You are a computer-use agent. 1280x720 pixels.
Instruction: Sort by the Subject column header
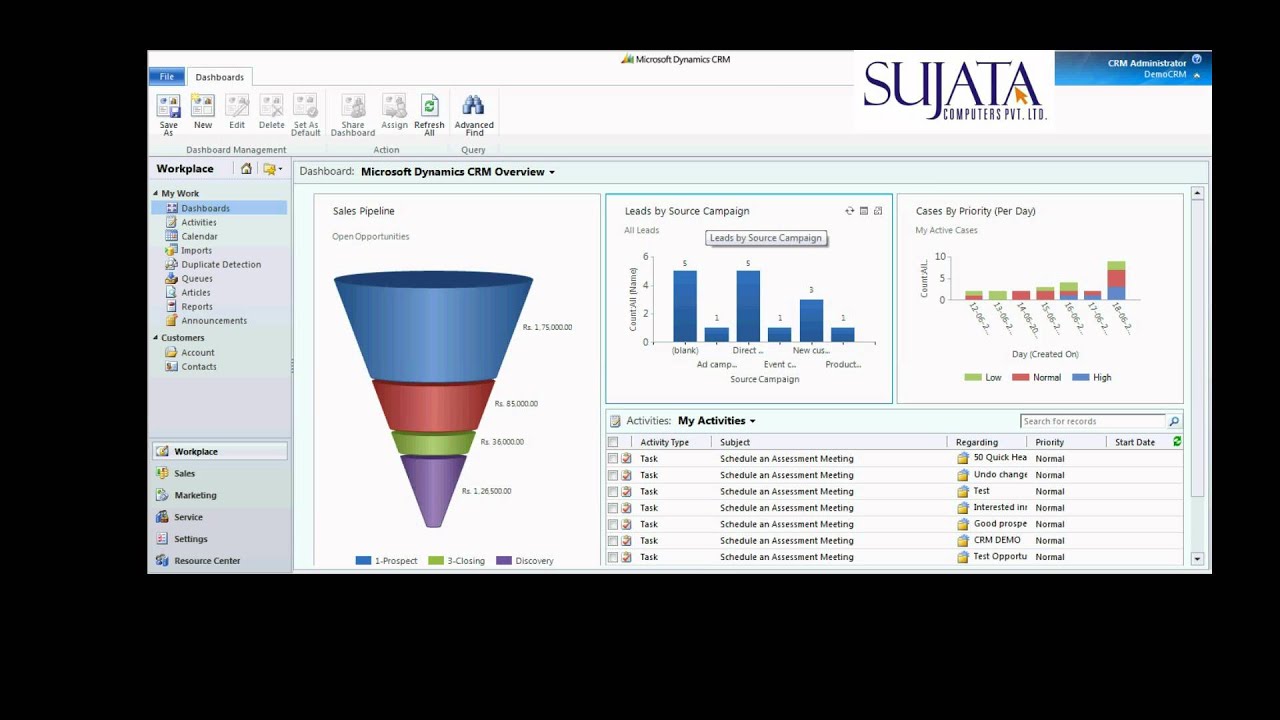click(x=735, y=442)
